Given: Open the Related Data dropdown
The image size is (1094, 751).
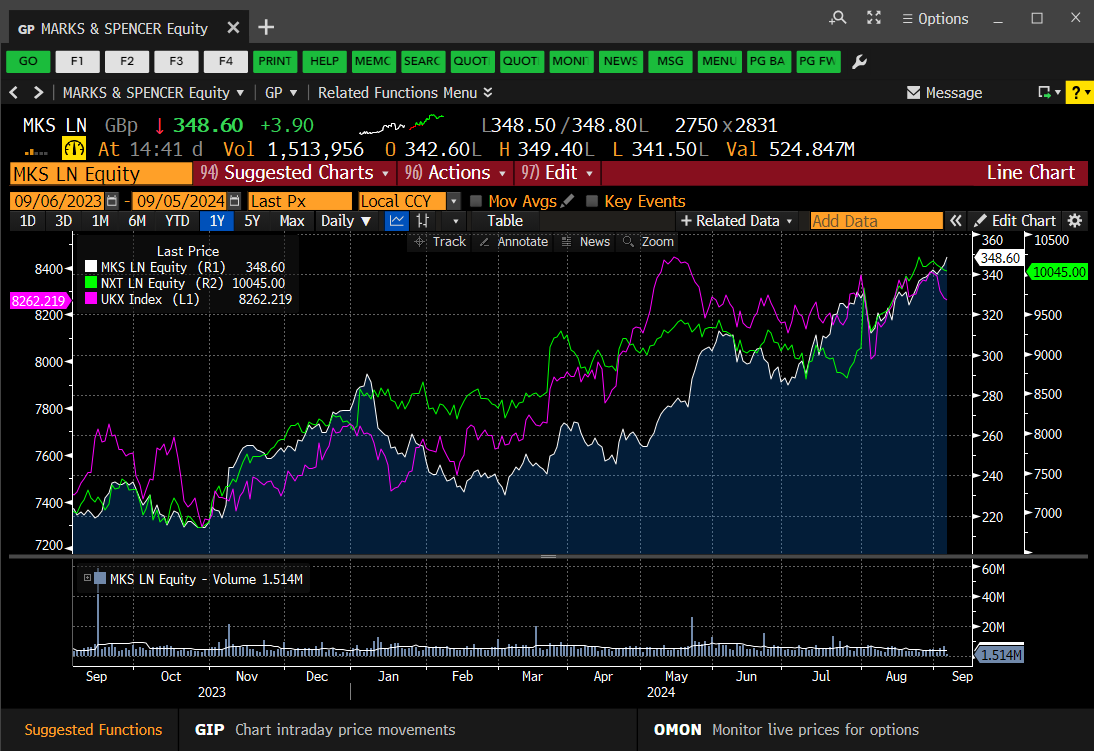Looking at the screenshot, I should tap(737, 220).
